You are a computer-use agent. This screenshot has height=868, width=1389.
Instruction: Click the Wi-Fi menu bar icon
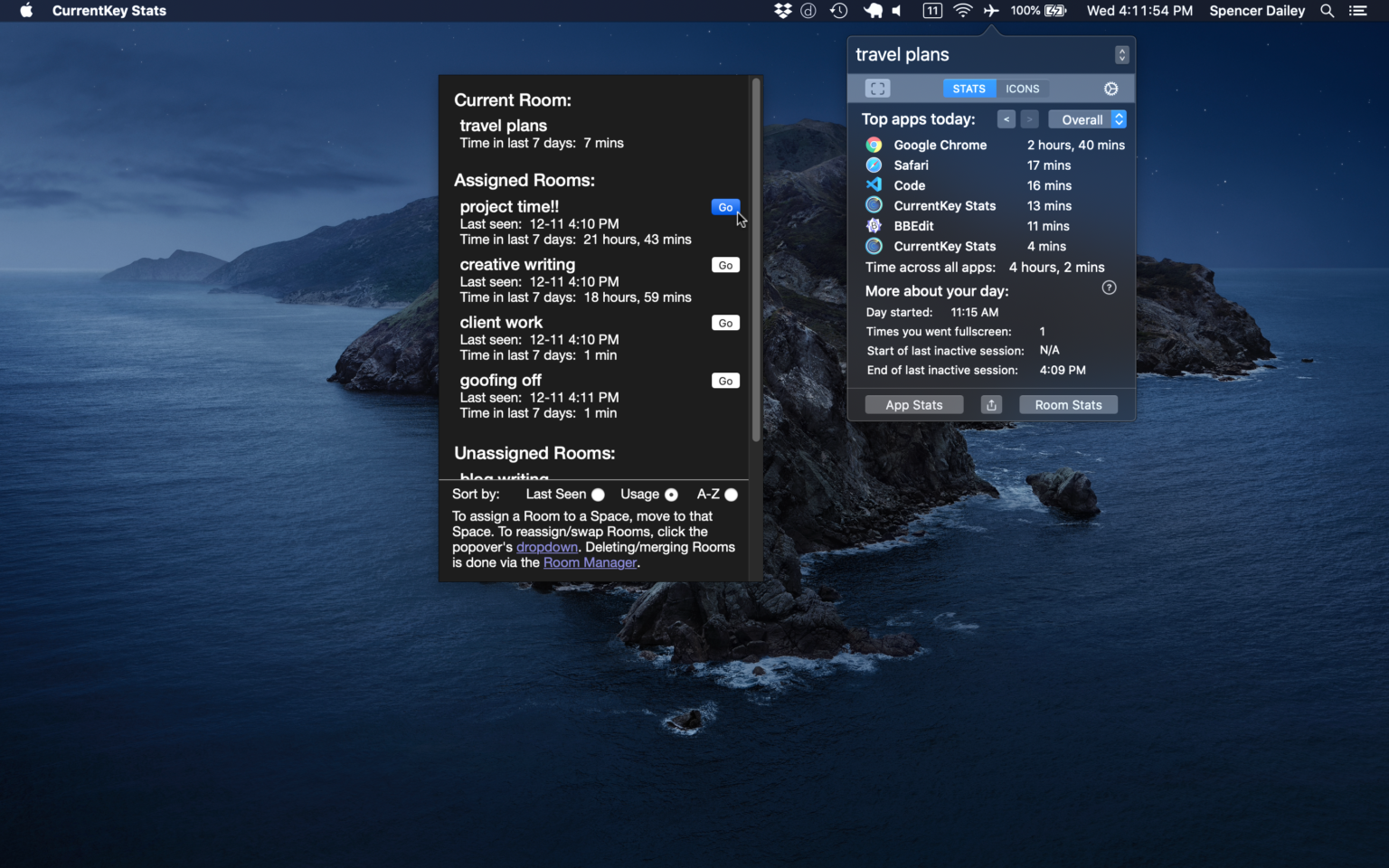tap(963, 11)
